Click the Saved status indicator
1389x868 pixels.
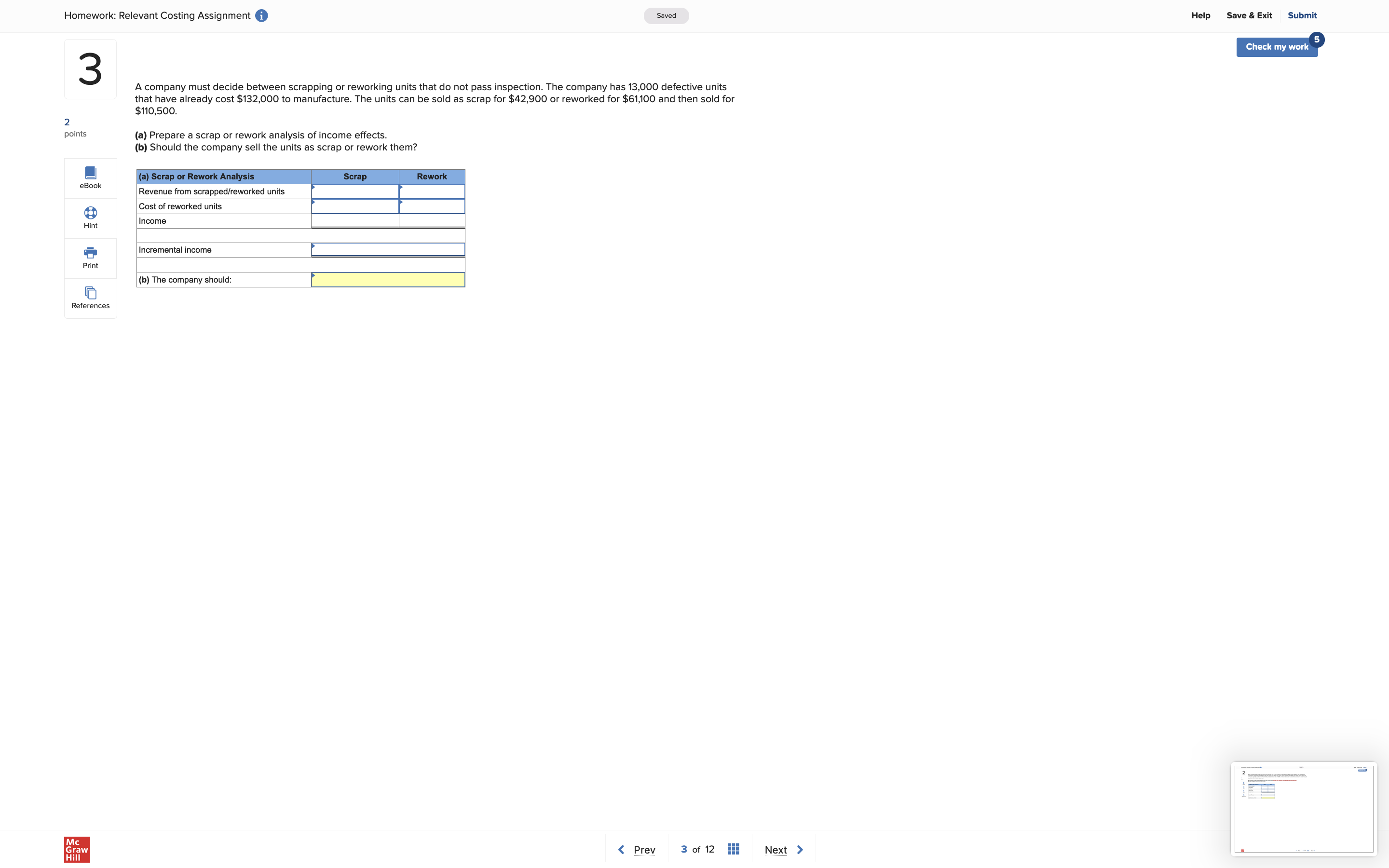pos(666,15)
